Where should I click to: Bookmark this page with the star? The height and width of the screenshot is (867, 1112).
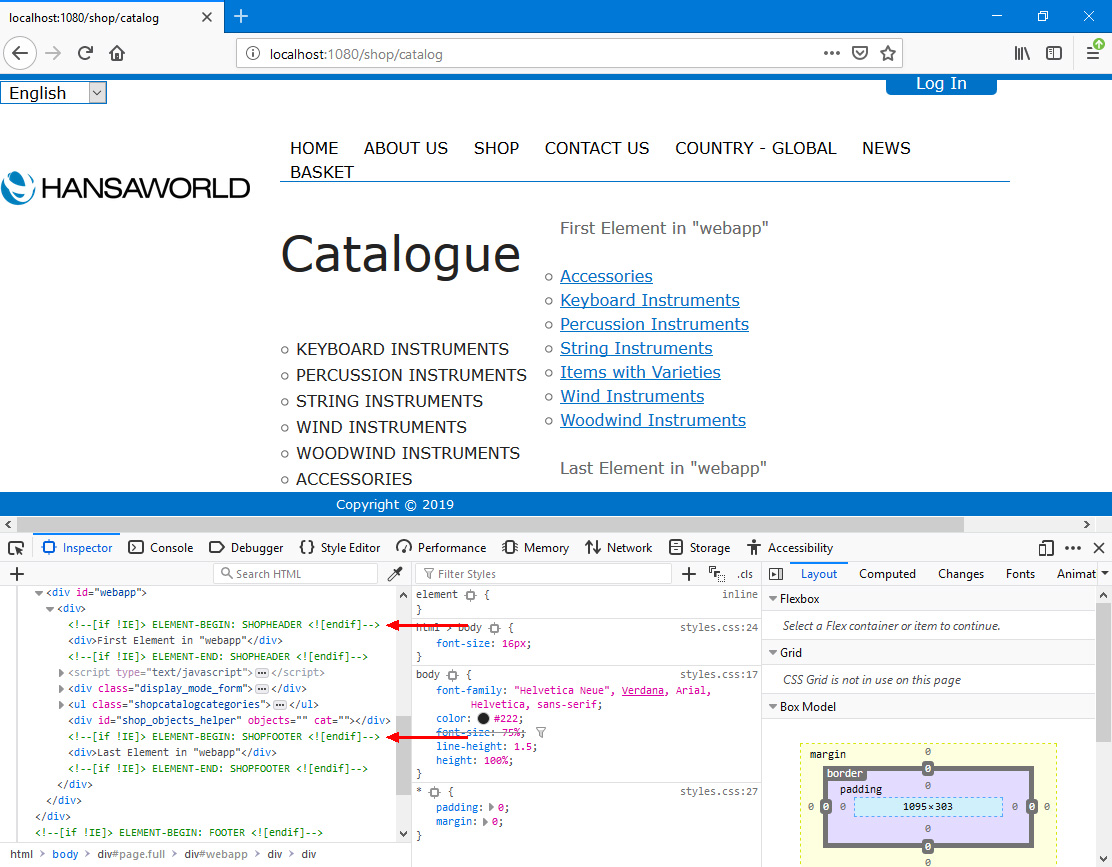point(887,53)
